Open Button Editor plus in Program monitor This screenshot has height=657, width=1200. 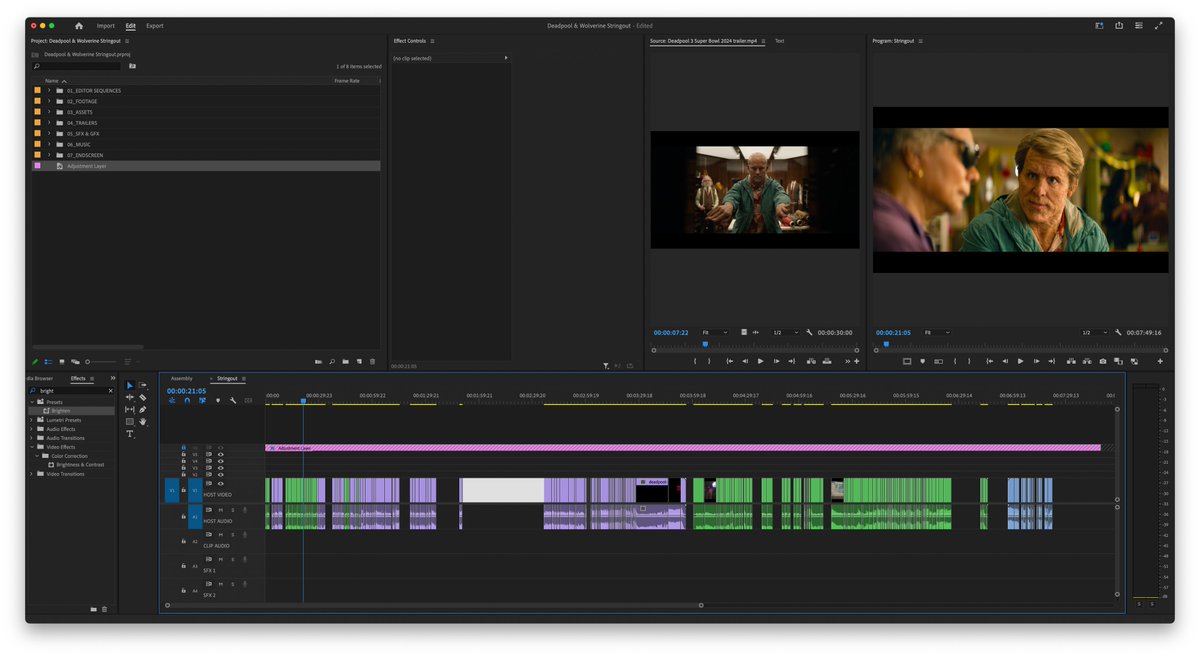[1160, 361]
